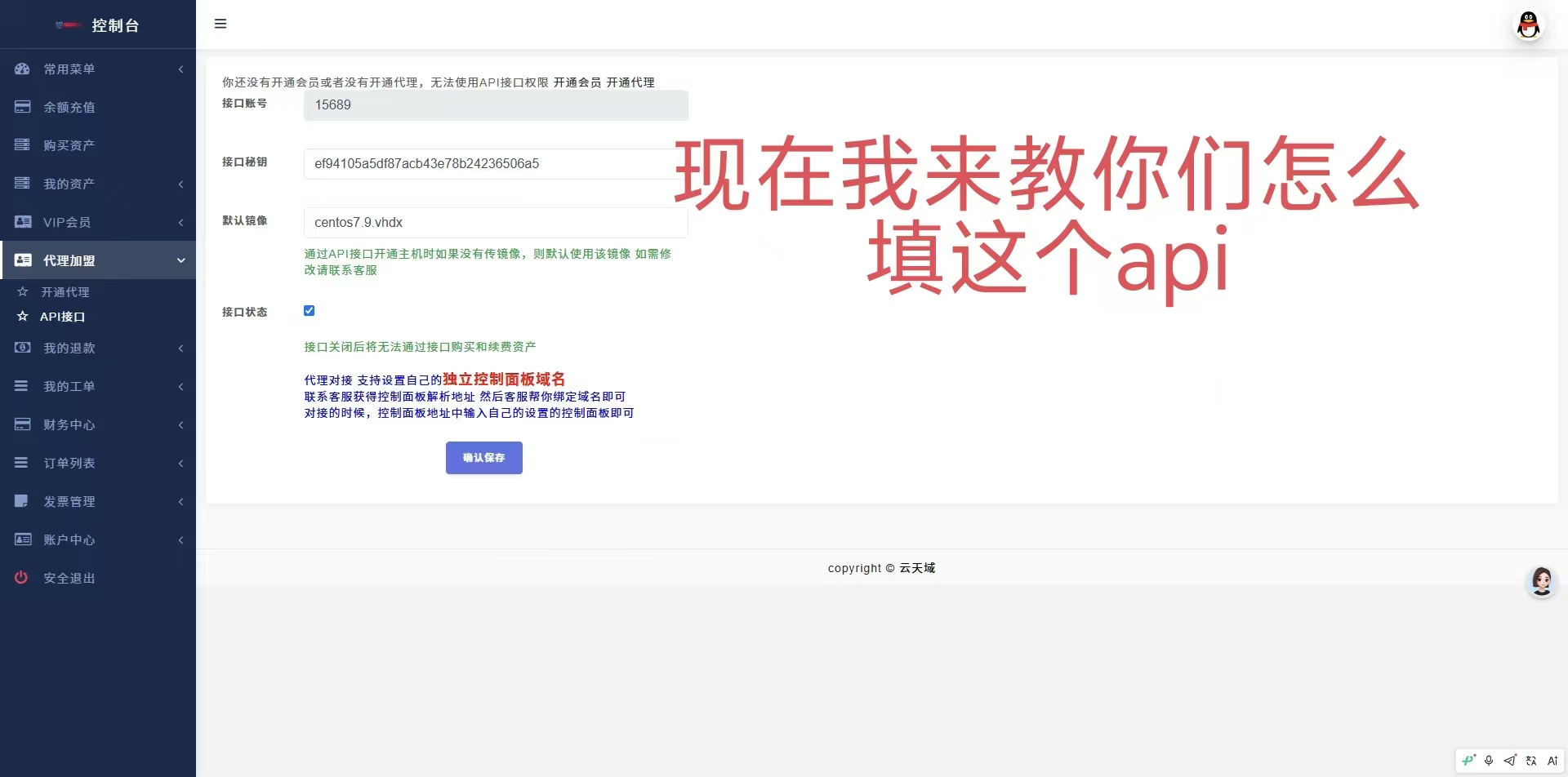Click the 默认镜像 input field
Viewport: 1568px width, 777px height.
pos(496,223)
